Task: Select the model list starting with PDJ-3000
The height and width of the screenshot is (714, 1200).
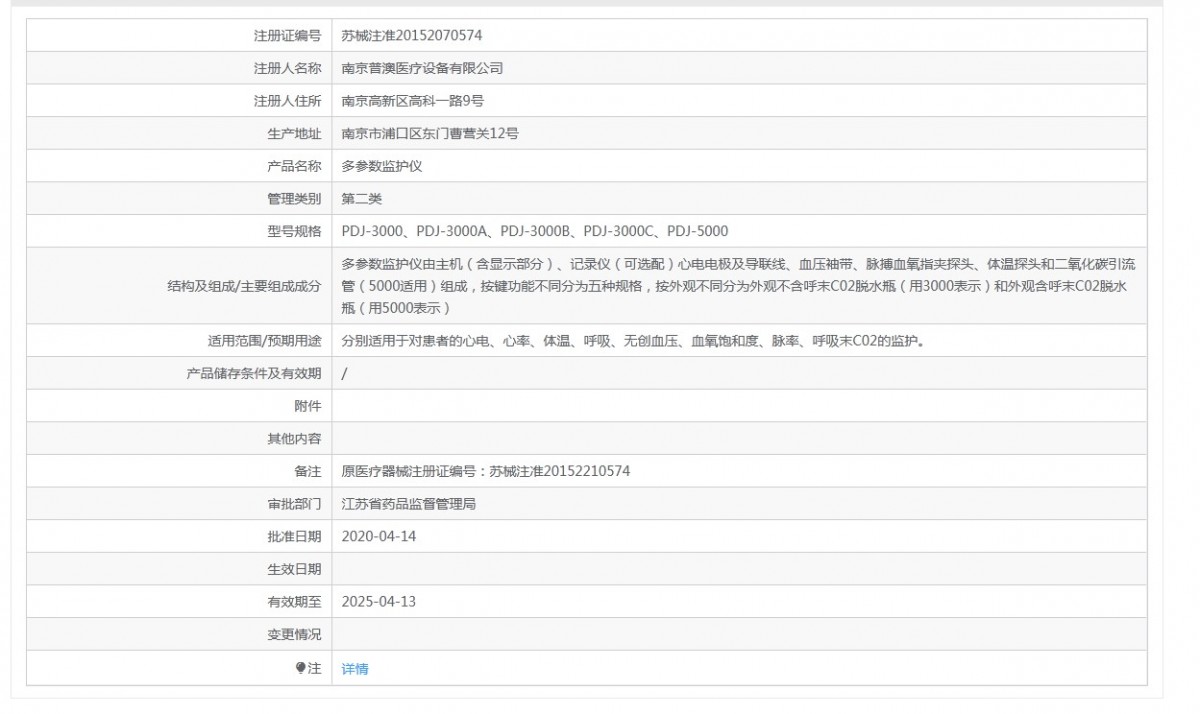Action: [x=535, y=231]
